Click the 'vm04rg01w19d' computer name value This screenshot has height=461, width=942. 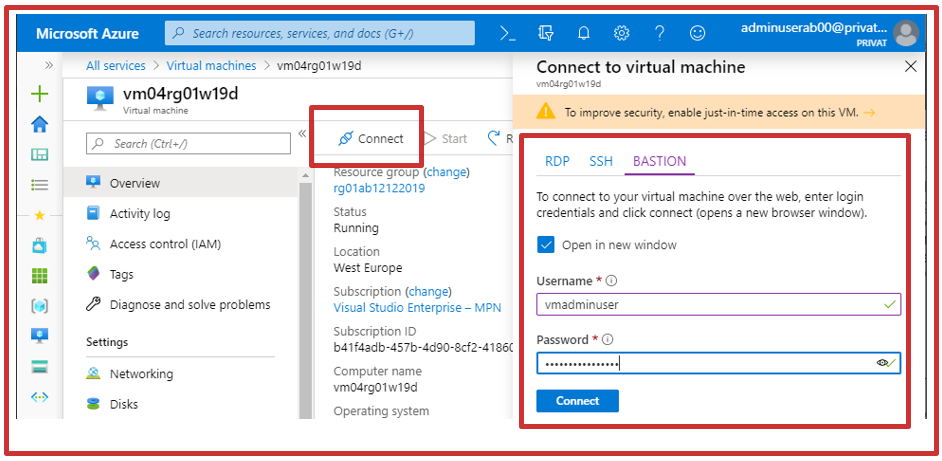click(375, 387)
